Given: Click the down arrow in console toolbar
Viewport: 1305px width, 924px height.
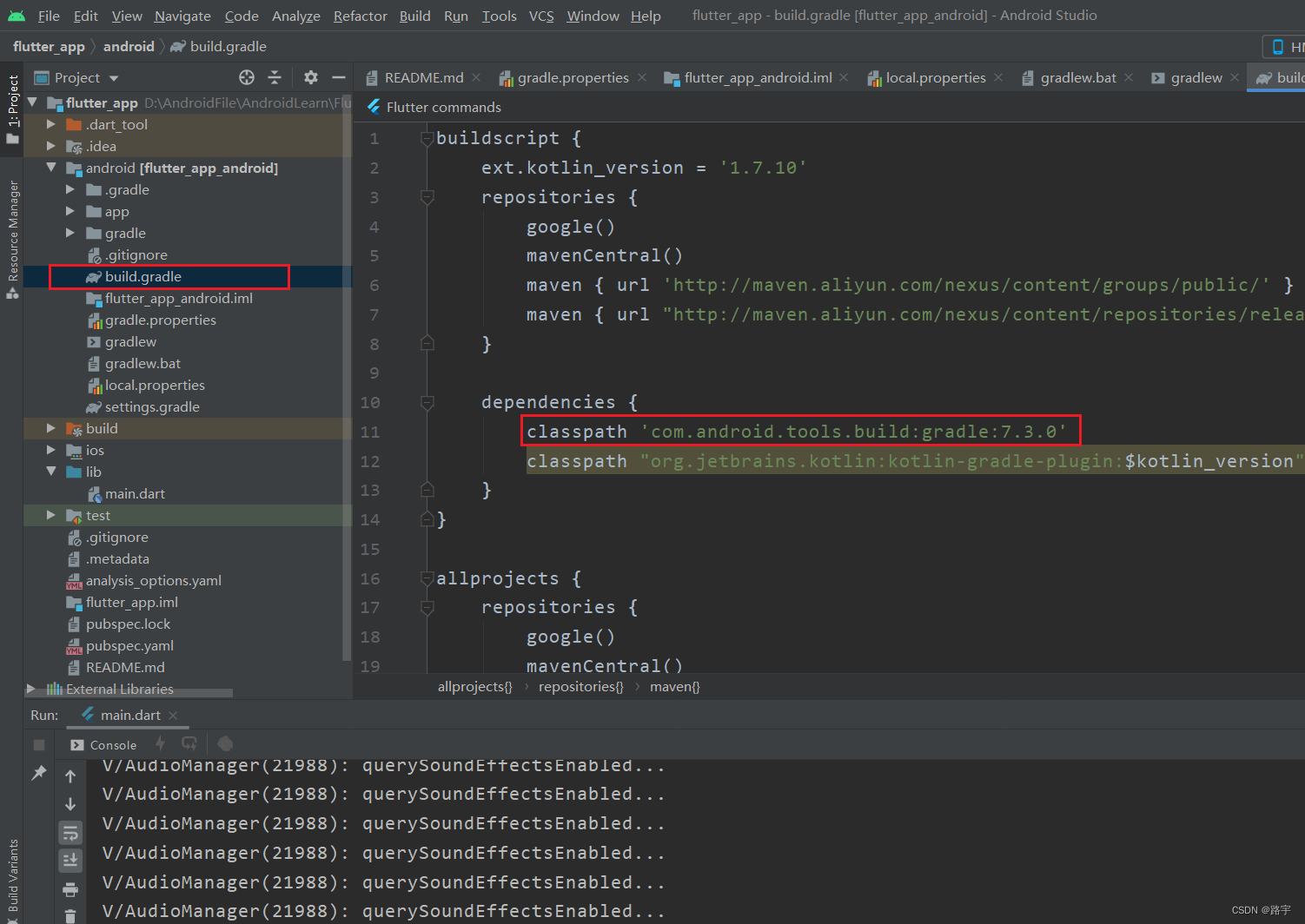Looking at the screenshot, I should (x=70, y=804).
